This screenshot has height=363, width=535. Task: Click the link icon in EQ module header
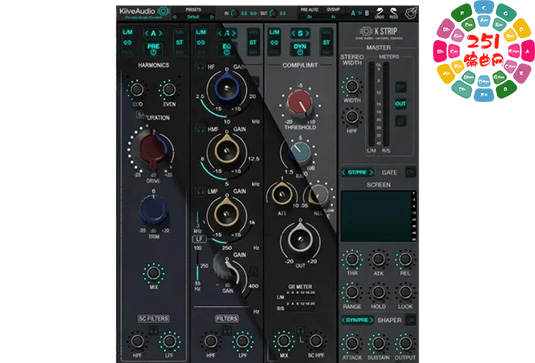click(201, 43)
